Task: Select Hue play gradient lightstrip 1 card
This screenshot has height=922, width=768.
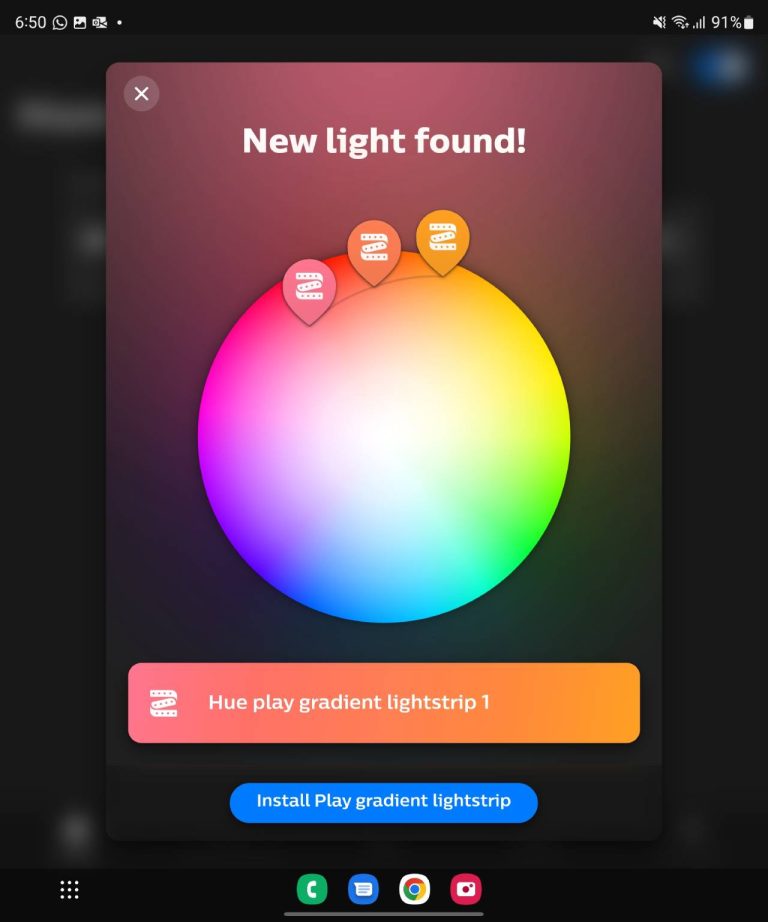Action: pyautogui.click(x=384, y=703)
